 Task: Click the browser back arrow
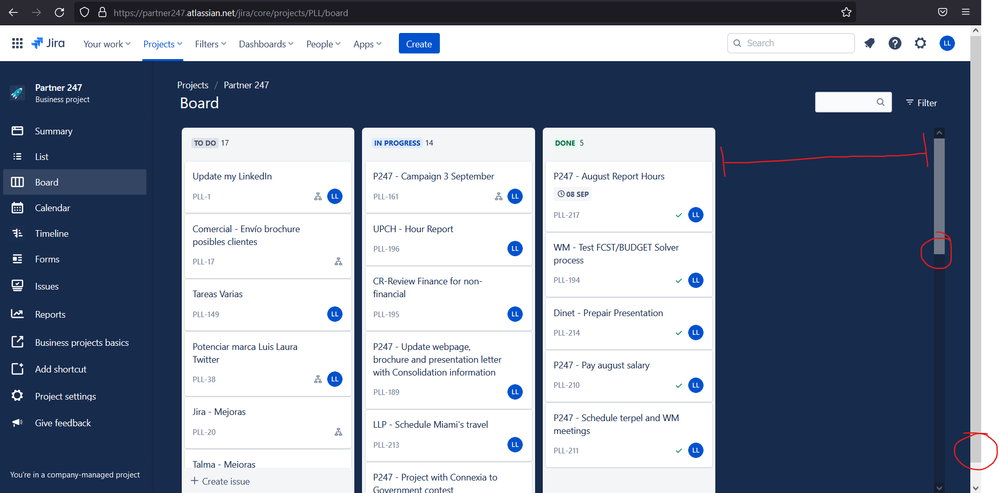pos(13,12)
